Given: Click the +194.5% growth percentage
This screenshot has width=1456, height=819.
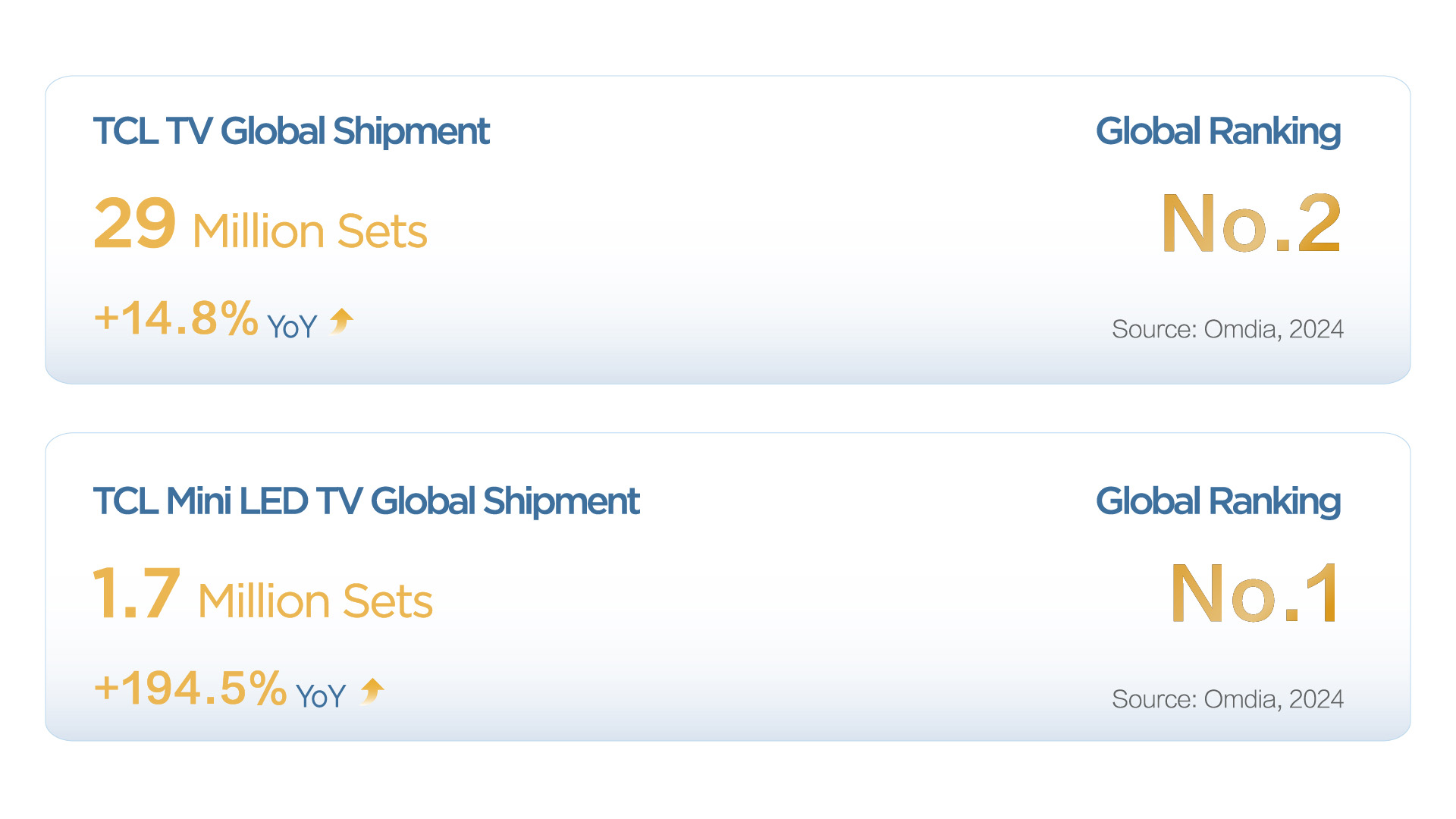Looking at the screenshot, I should click(190, 688).
